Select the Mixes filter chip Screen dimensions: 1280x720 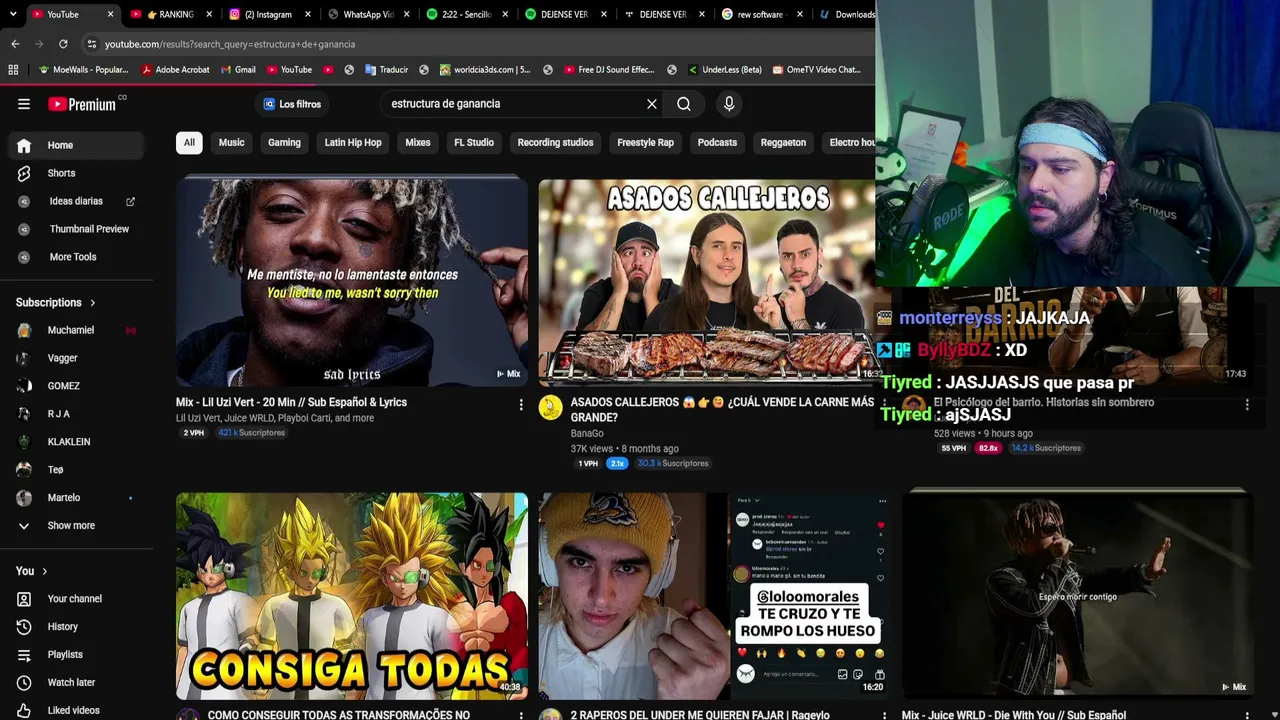418,143
